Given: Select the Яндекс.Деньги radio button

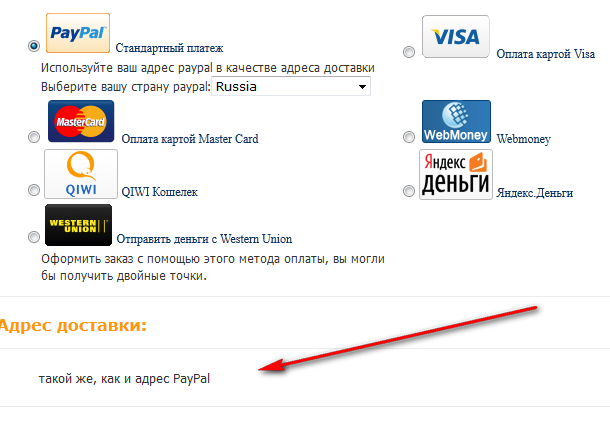Looking at the screenshot, I should [408, 191].
